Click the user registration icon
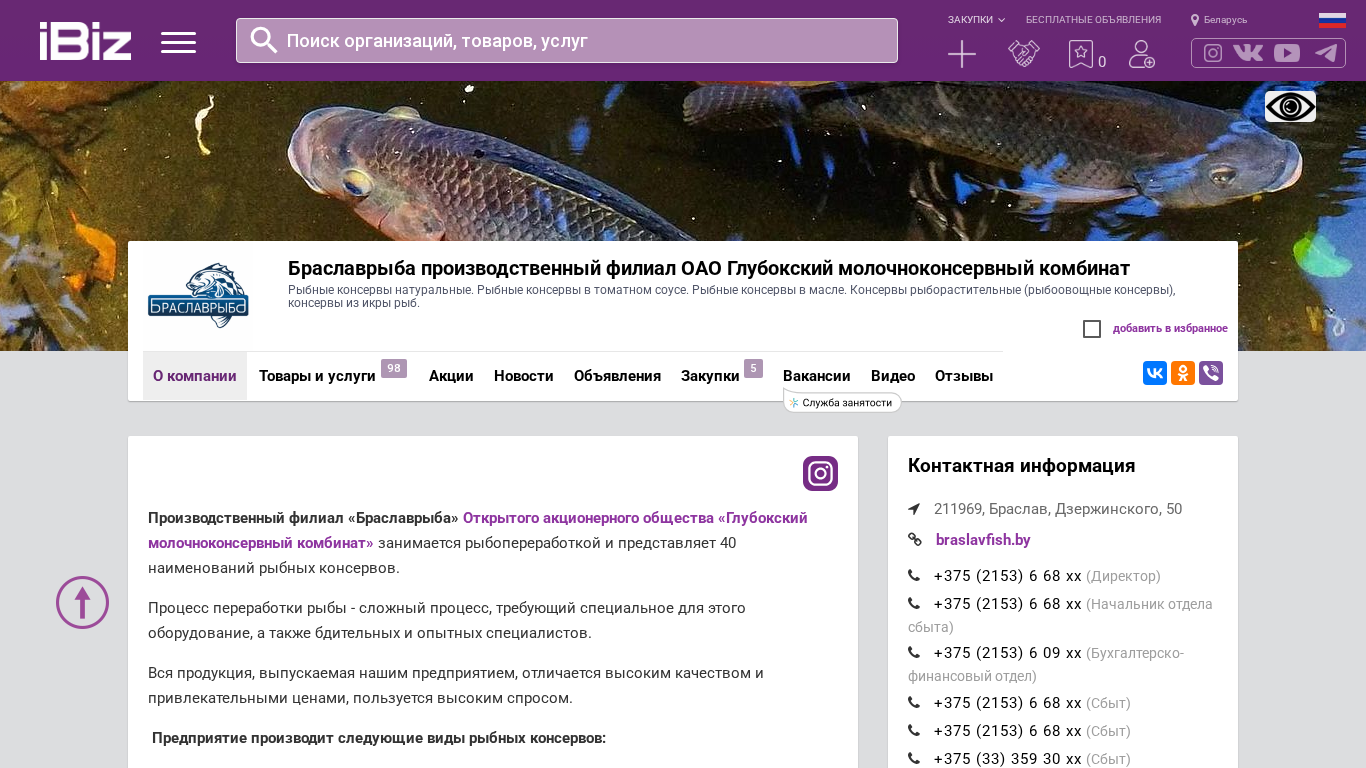1366x768 pixels. pyautogui.click(x=1141, y=54)
